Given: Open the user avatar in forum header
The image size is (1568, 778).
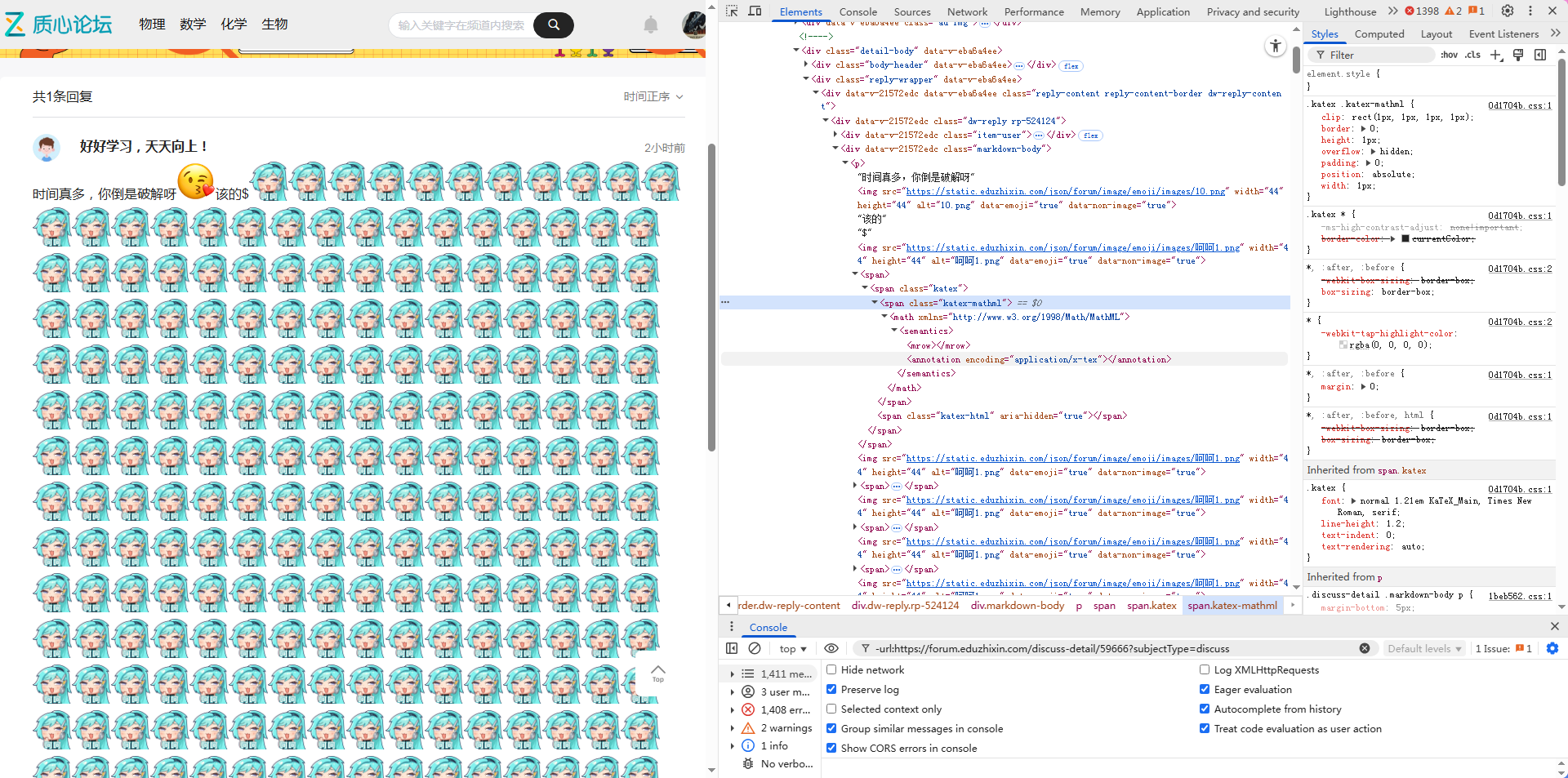Looking at the screenshot, I should click(x=694, y=24).
